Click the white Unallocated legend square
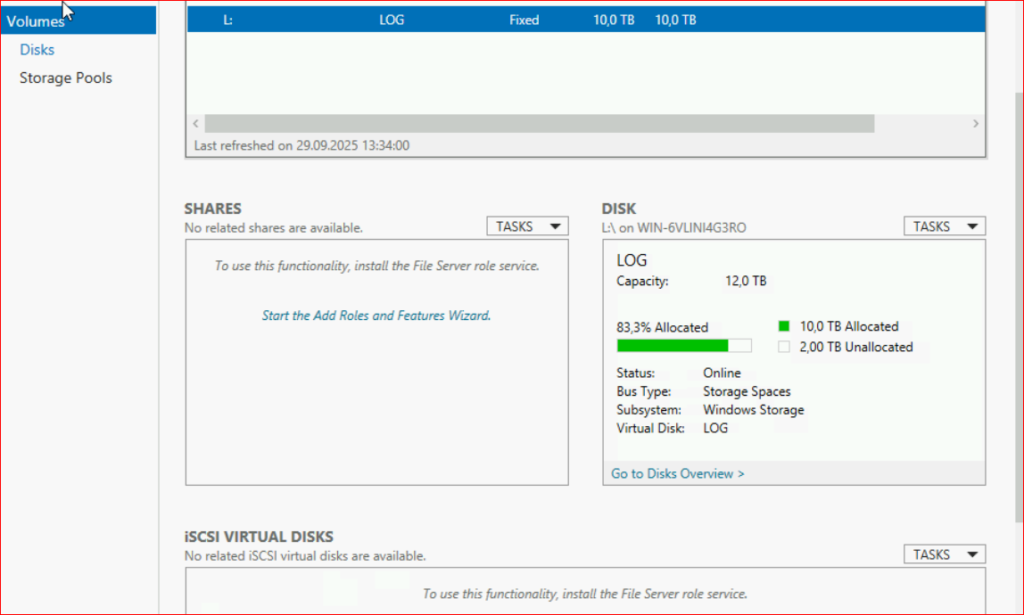This screenshot has height=615, width=1024. tap(784, 347)
